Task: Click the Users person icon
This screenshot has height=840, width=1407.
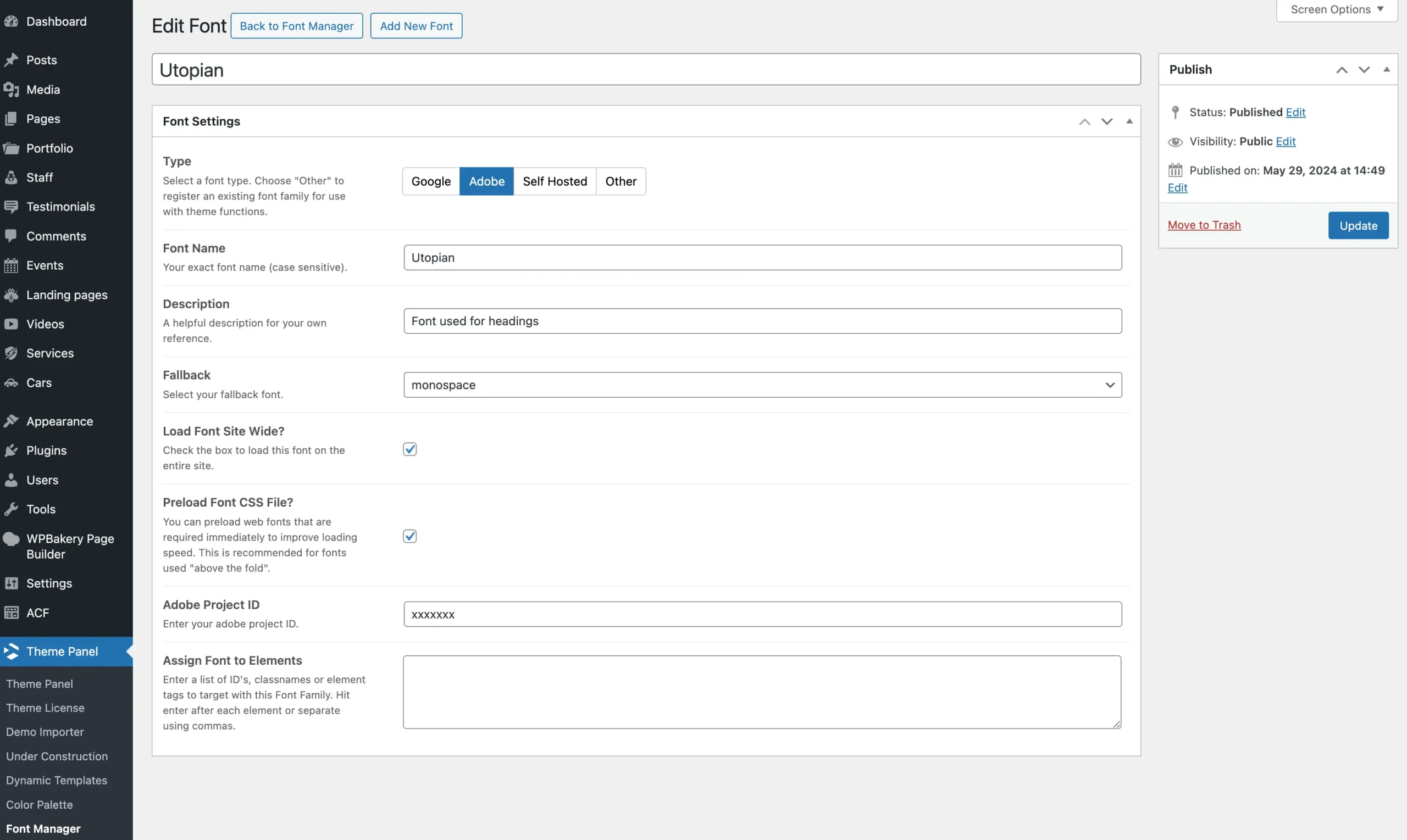Action: point(11,480)
